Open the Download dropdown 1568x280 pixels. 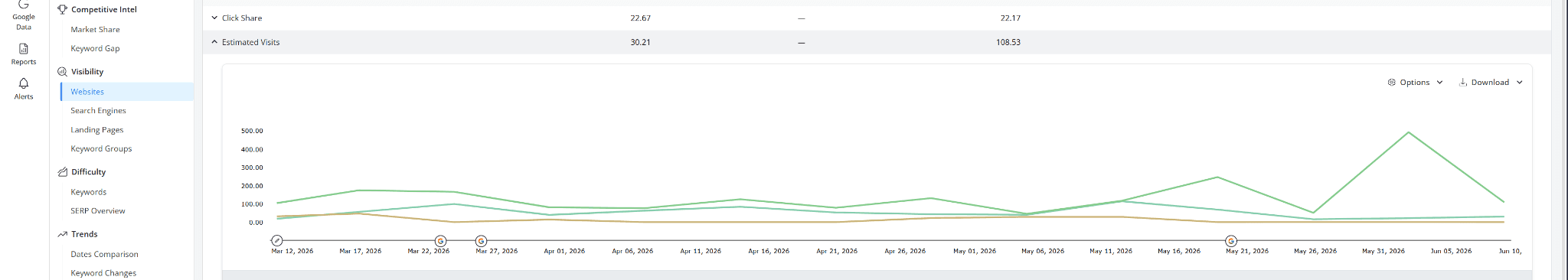tap(1491, 82)
